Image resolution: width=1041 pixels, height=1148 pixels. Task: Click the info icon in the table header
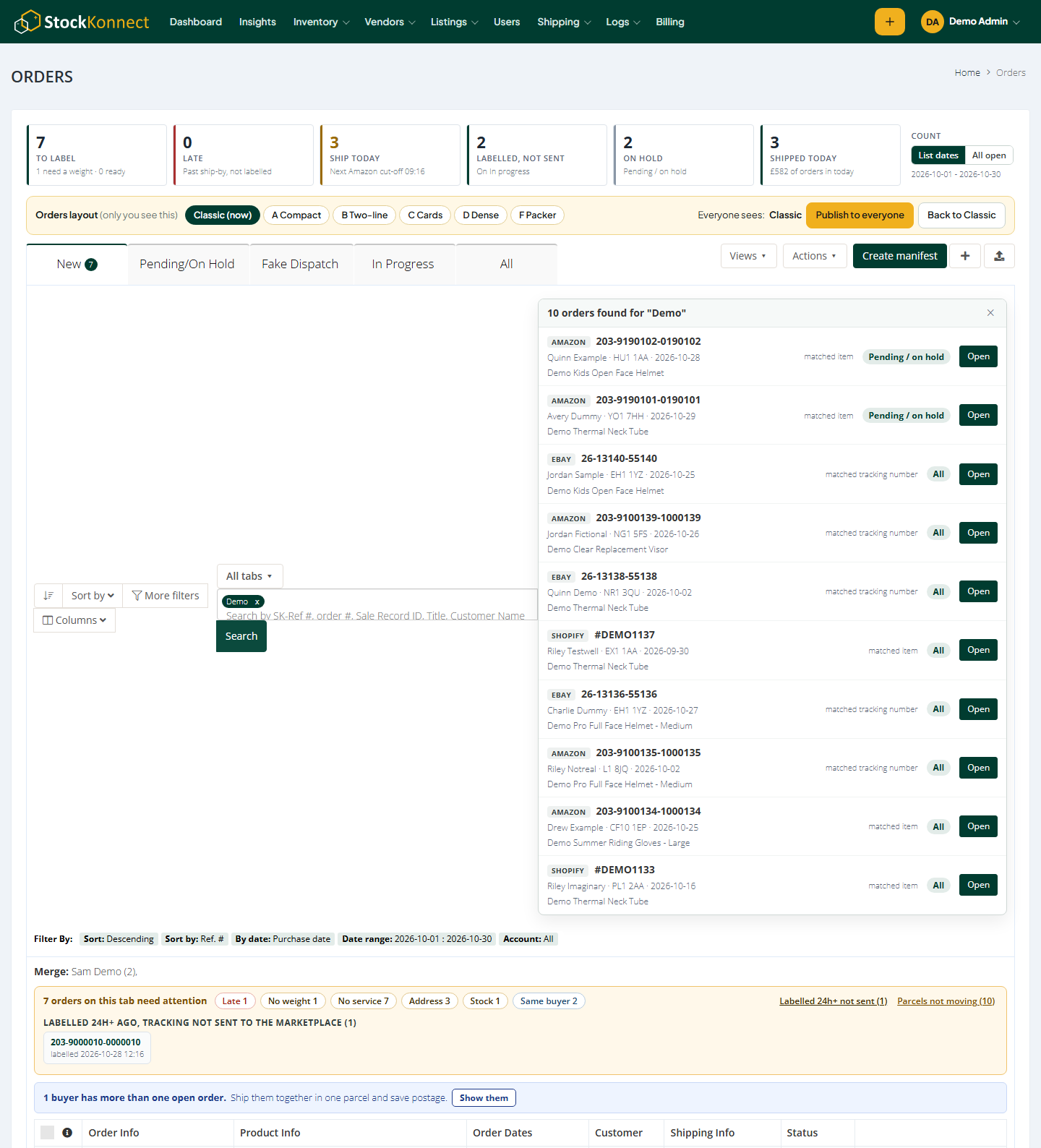[x=67, y=1133]
